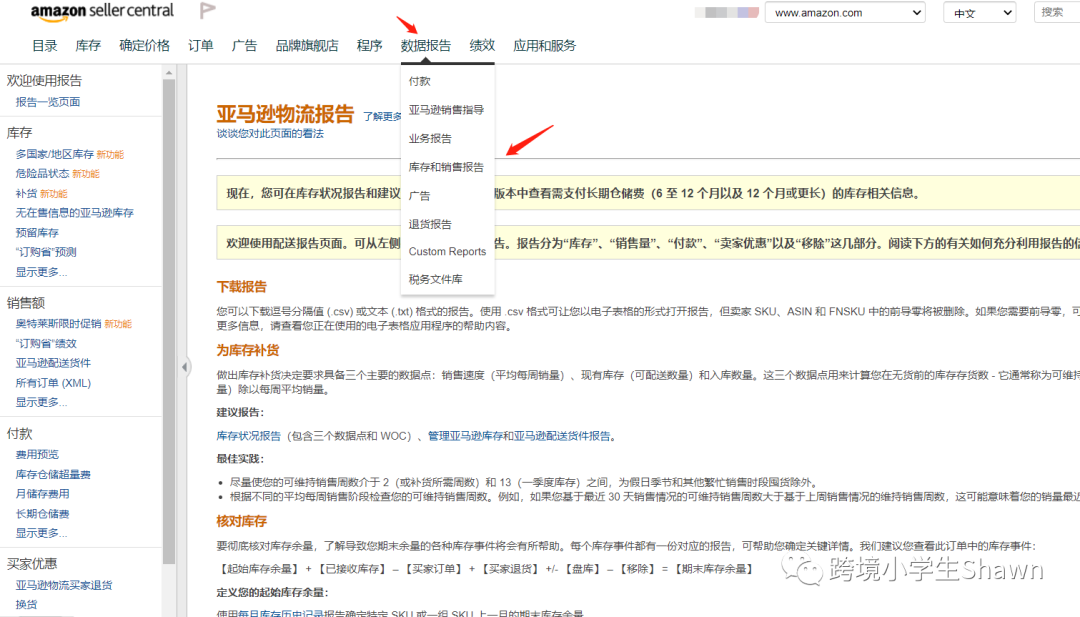1080x617 pixels.
Task: Select Custom Reports in the dropdown
Action: coord(447,251)
